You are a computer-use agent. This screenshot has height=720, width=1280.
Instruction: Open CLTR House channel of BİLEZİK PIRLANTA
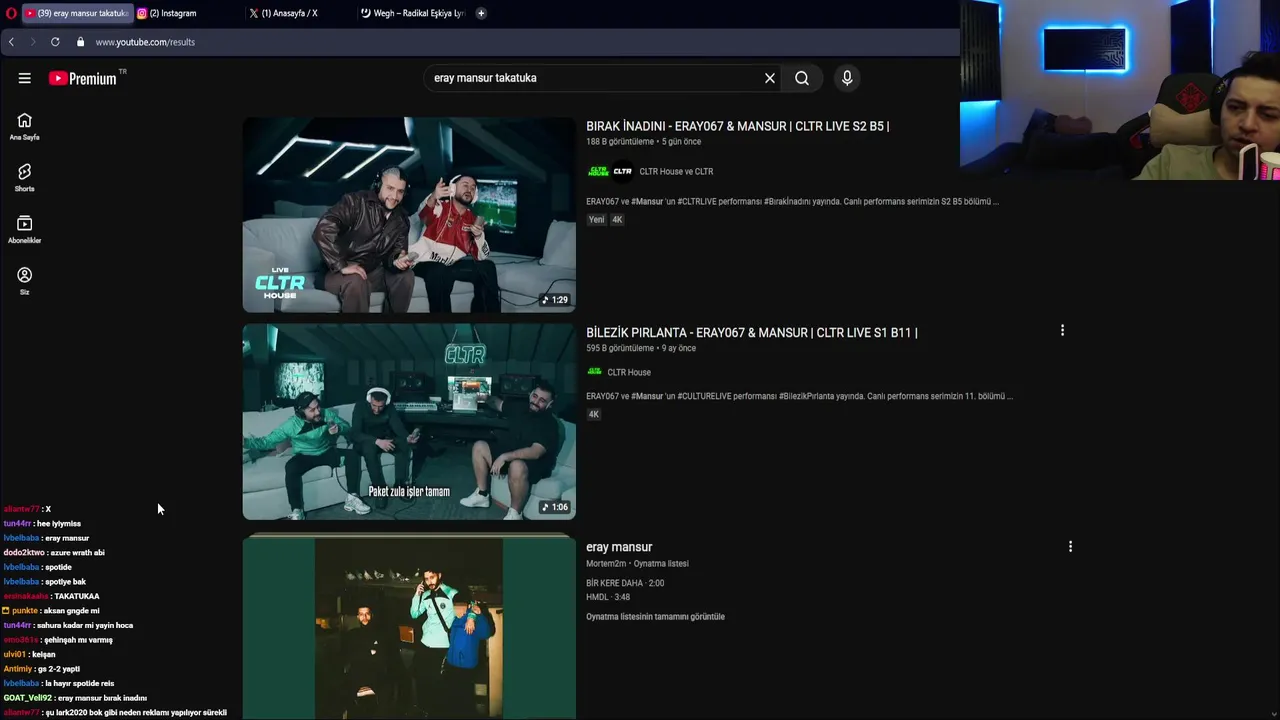pyautogui.click(x=629, y=372)
